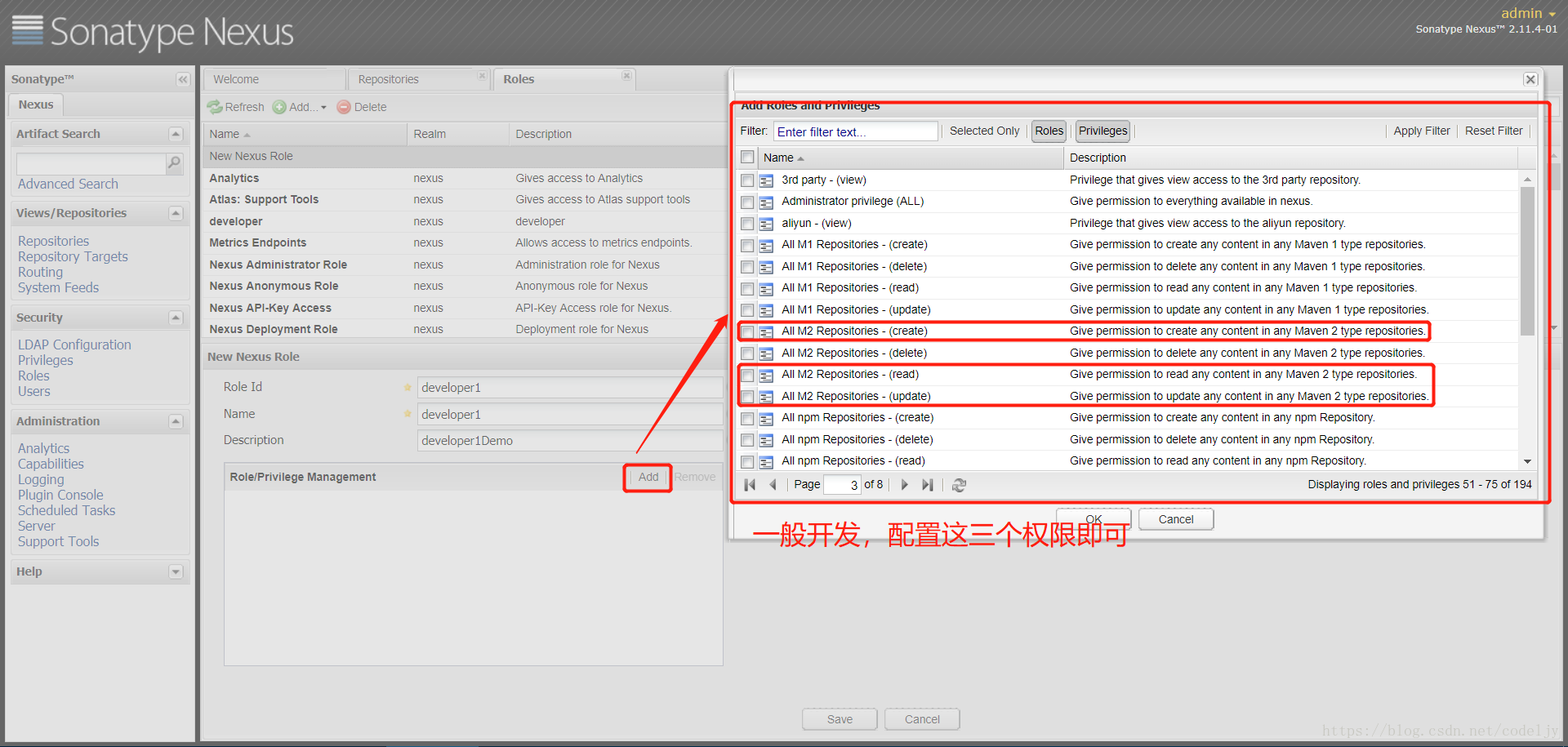Screen dimensions: 1568x747
Task: Check the select-all checkbox in privileges header
Action: (x=747, y=157)
